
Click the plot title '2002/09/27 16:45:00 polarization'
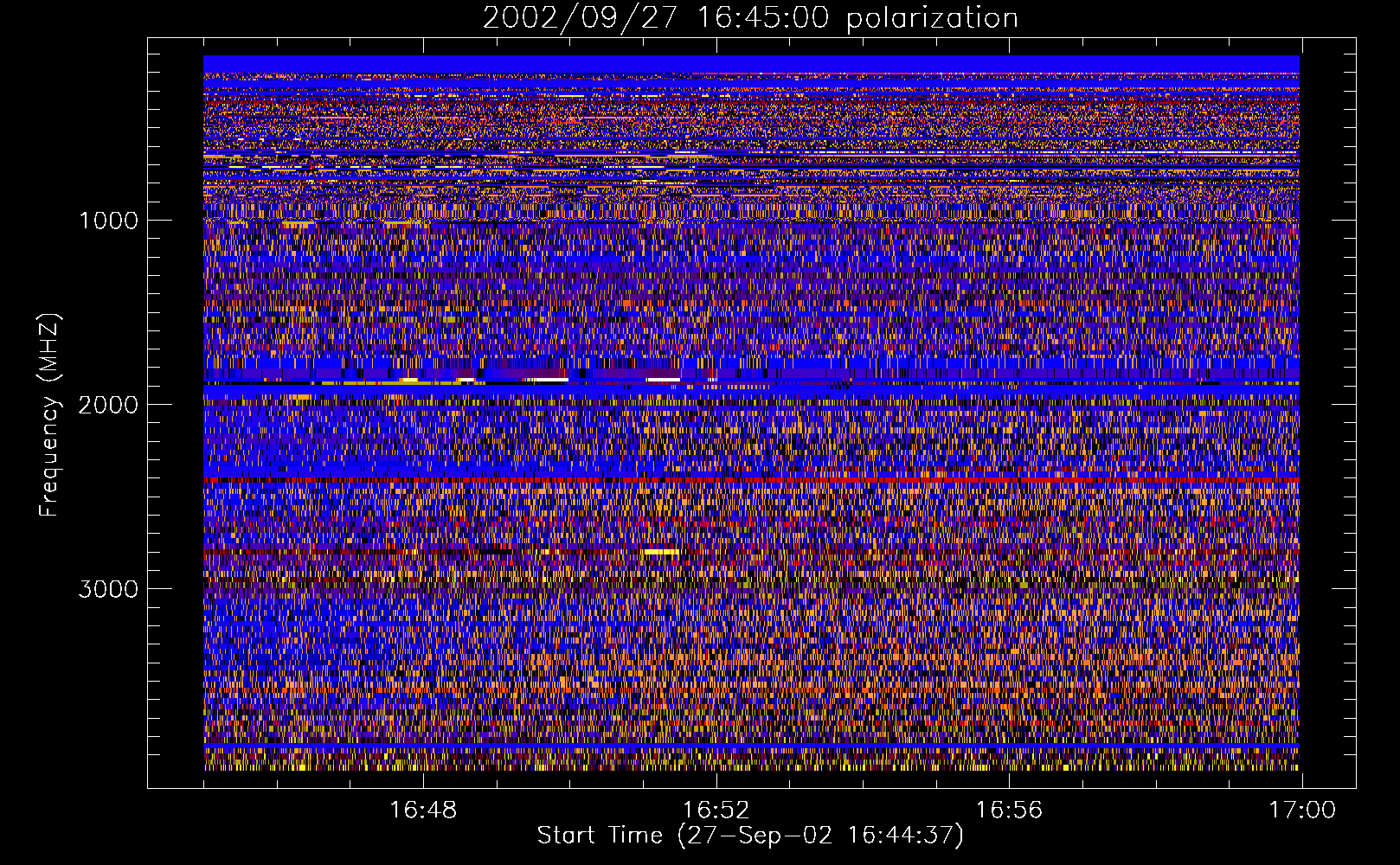pyautogui.click(x=750, y=17)
